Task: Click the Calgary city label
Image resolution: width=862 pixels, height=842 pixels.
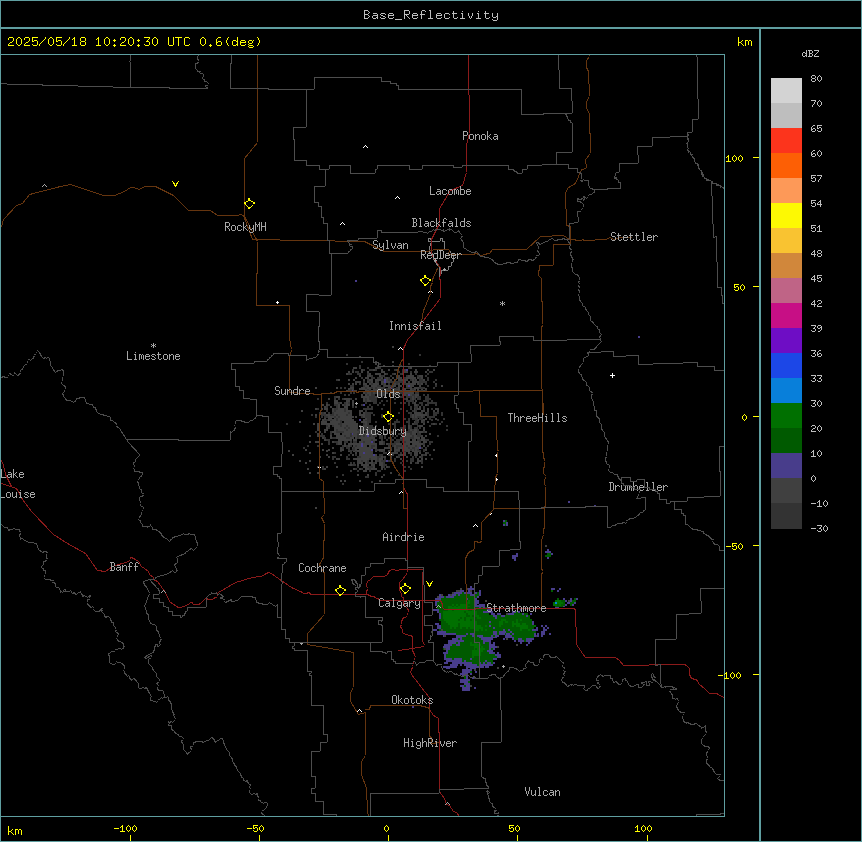Action: tap(399, 603)
